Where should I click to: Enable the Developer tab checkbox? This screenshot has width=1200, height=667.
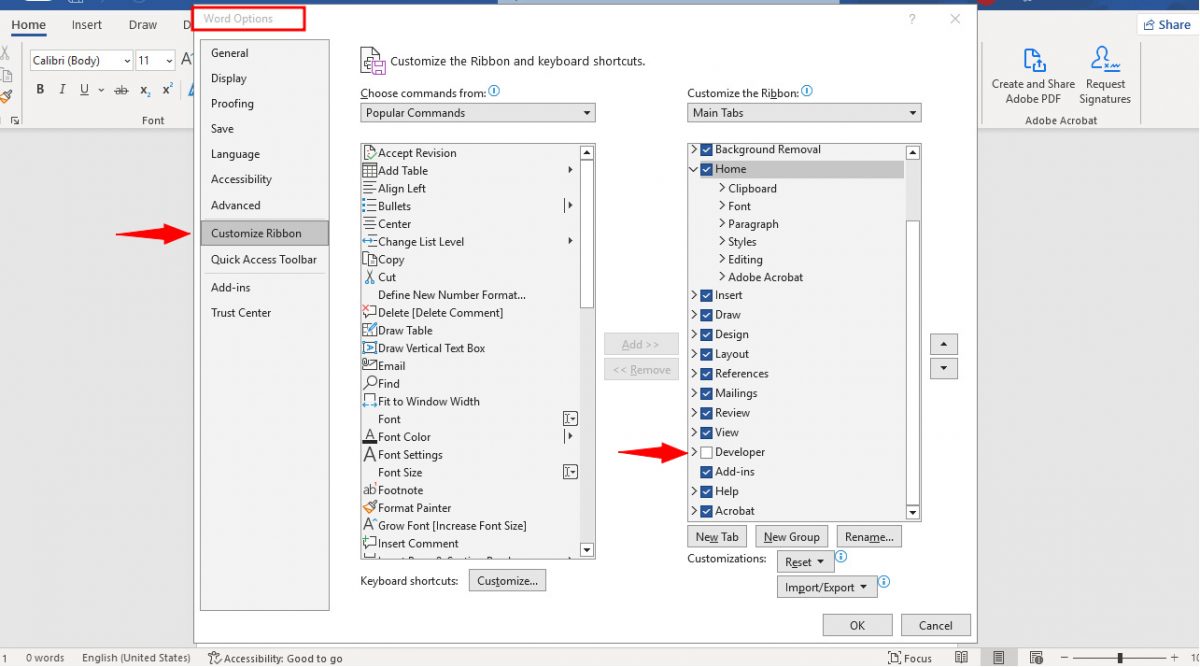point(707,451)
